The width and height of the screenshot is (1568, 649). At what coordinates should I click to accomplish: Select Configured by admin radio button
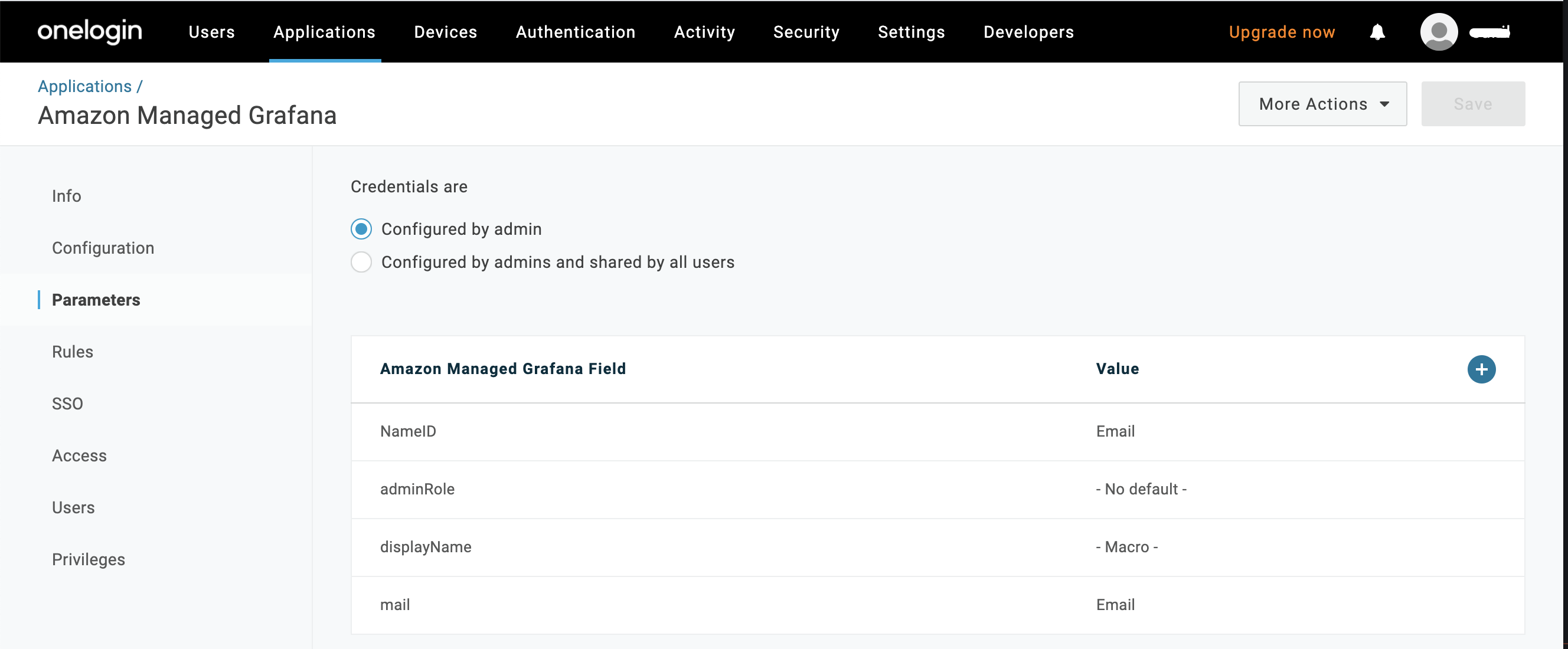(361, 230)
